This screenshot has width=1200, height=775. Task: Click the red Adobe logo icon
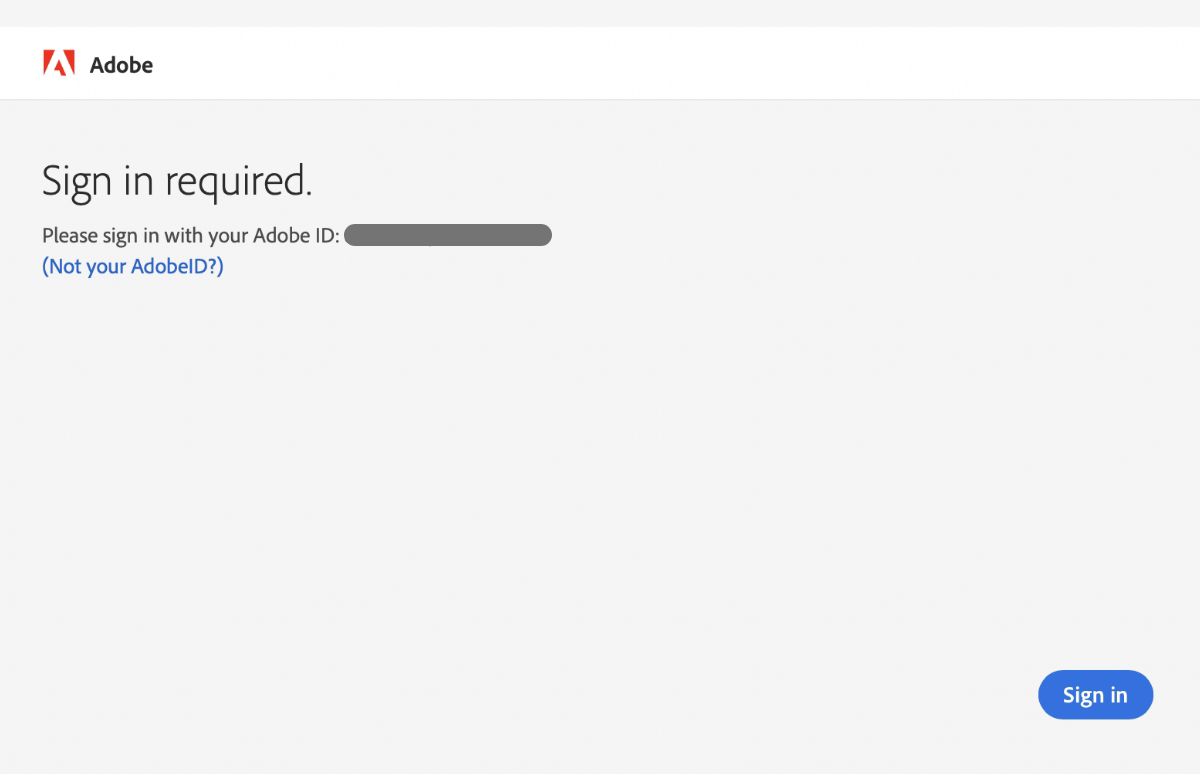[59, 64]
